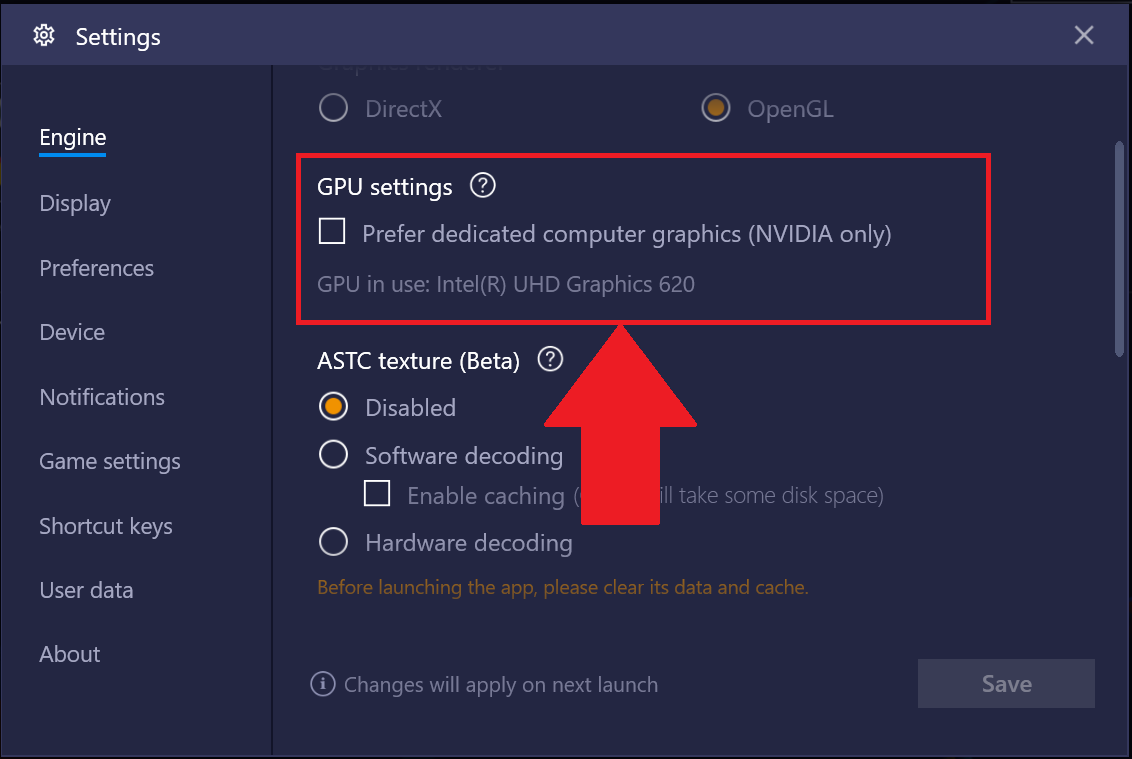This screenshot has height=759, width=1132.
Task: Click the Save button
Action: 1006,683
